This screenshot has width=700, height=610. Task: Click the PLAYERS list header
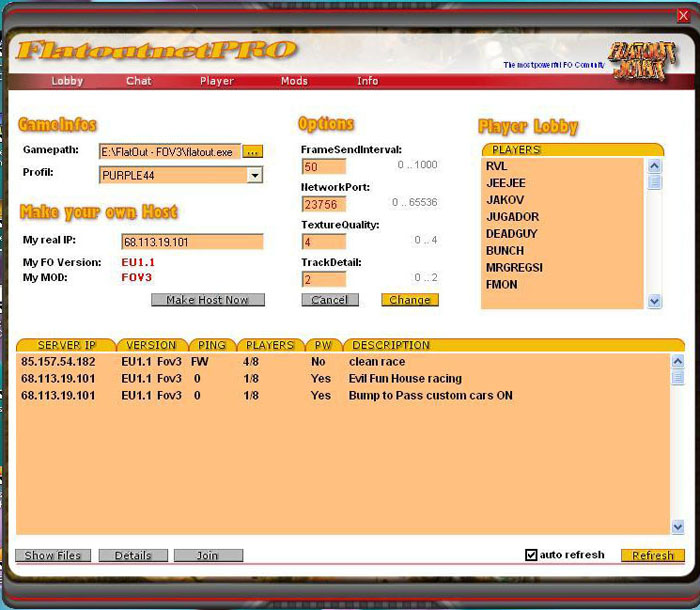[x=573, y=150]
